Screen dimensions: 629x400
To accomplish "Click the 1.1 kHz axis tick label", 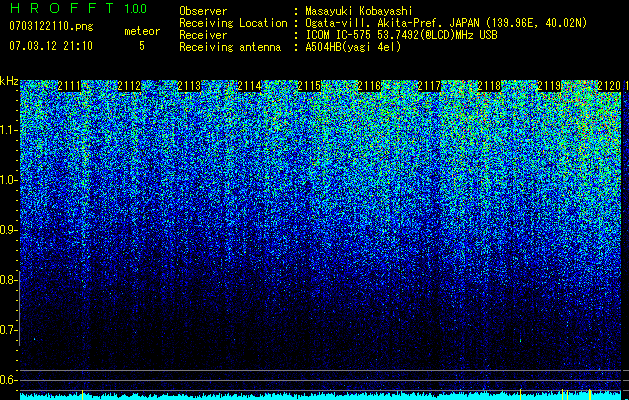I will click(x=8, y=130).
